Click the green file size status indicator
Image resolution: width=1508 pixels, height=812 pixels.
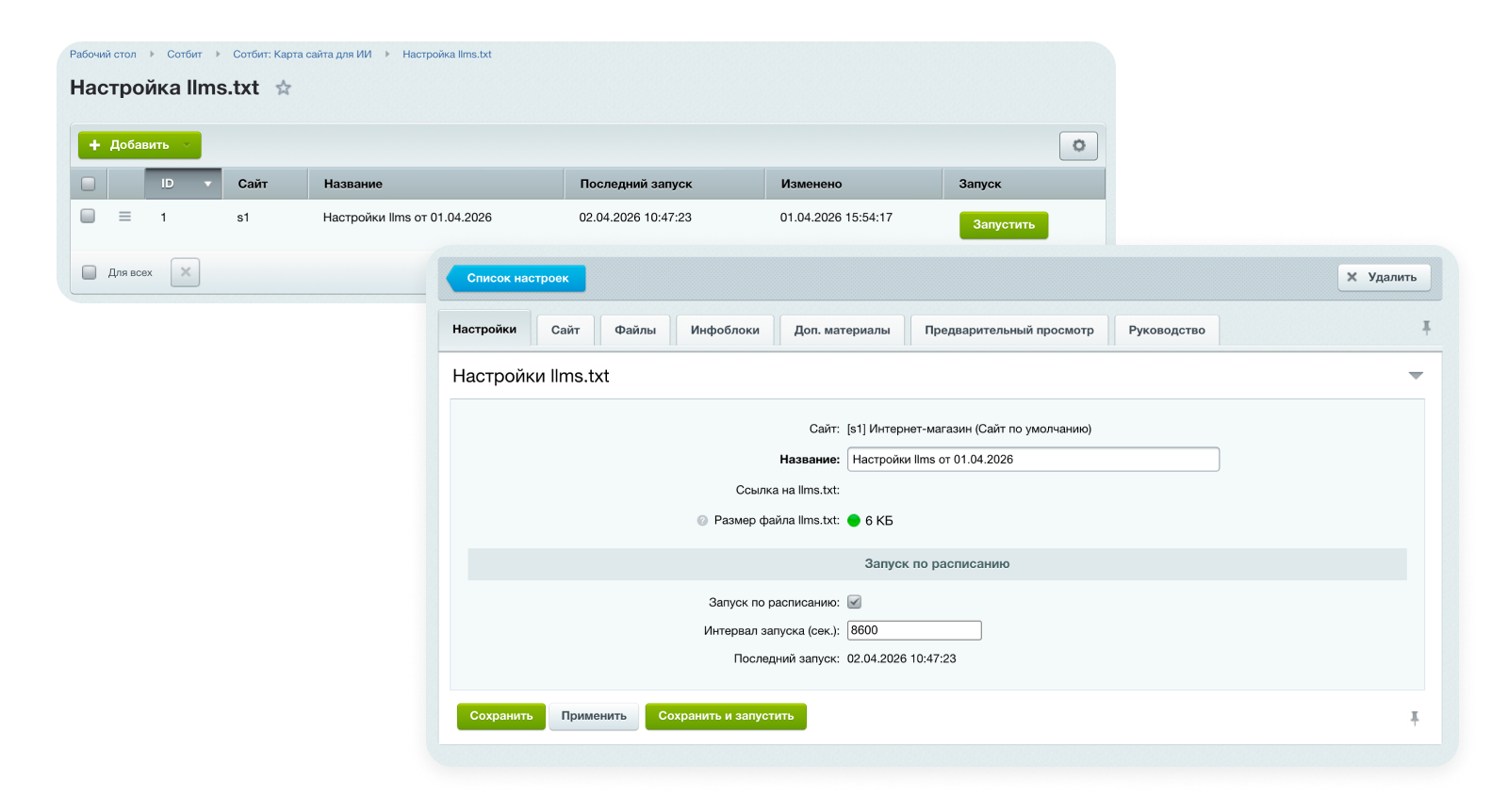(x=854, y=521)
